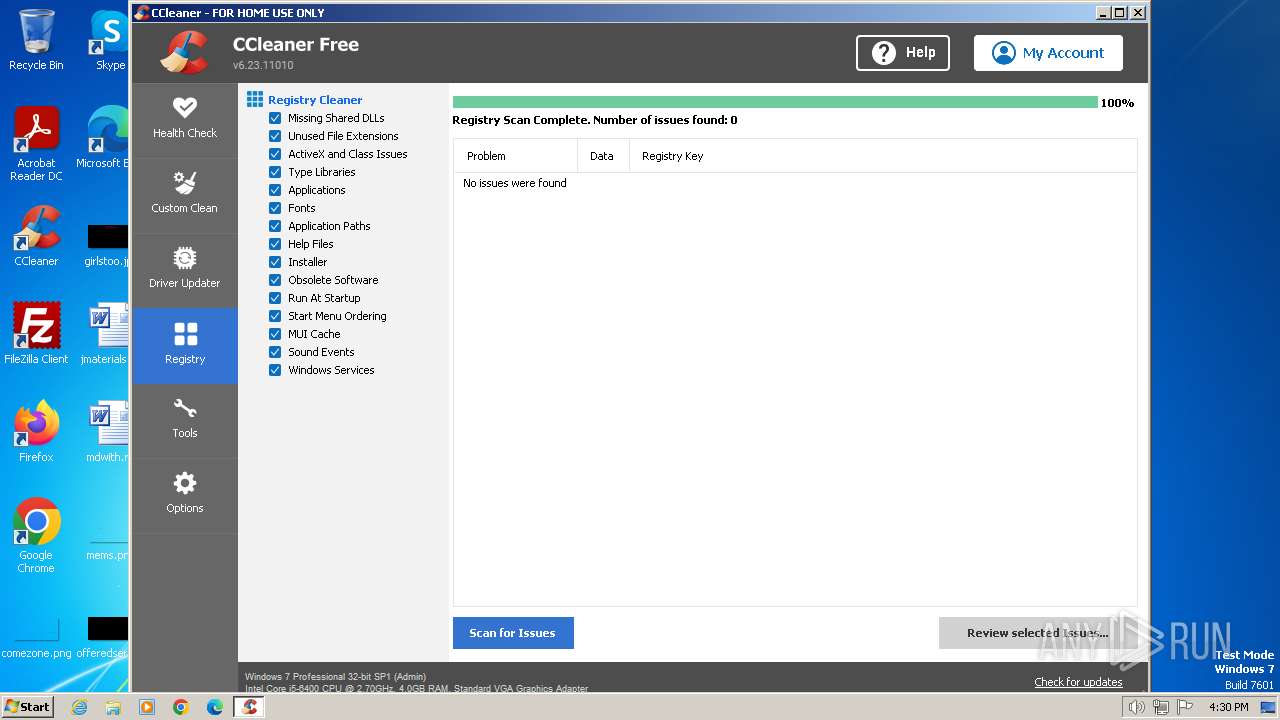Uncheck Application Paths
Viewport: 1280px width, 720px height.
point(275,226)
